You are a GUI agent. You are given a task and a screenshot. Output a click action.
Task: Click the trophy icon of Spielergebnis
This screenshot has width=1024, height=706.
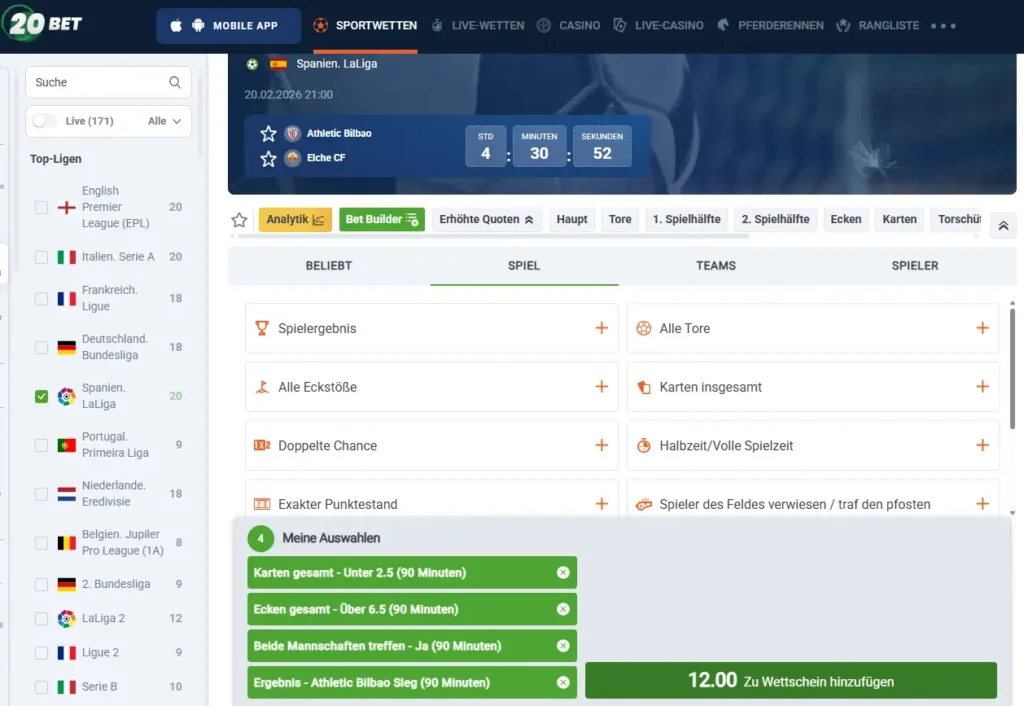click(262, 328)
